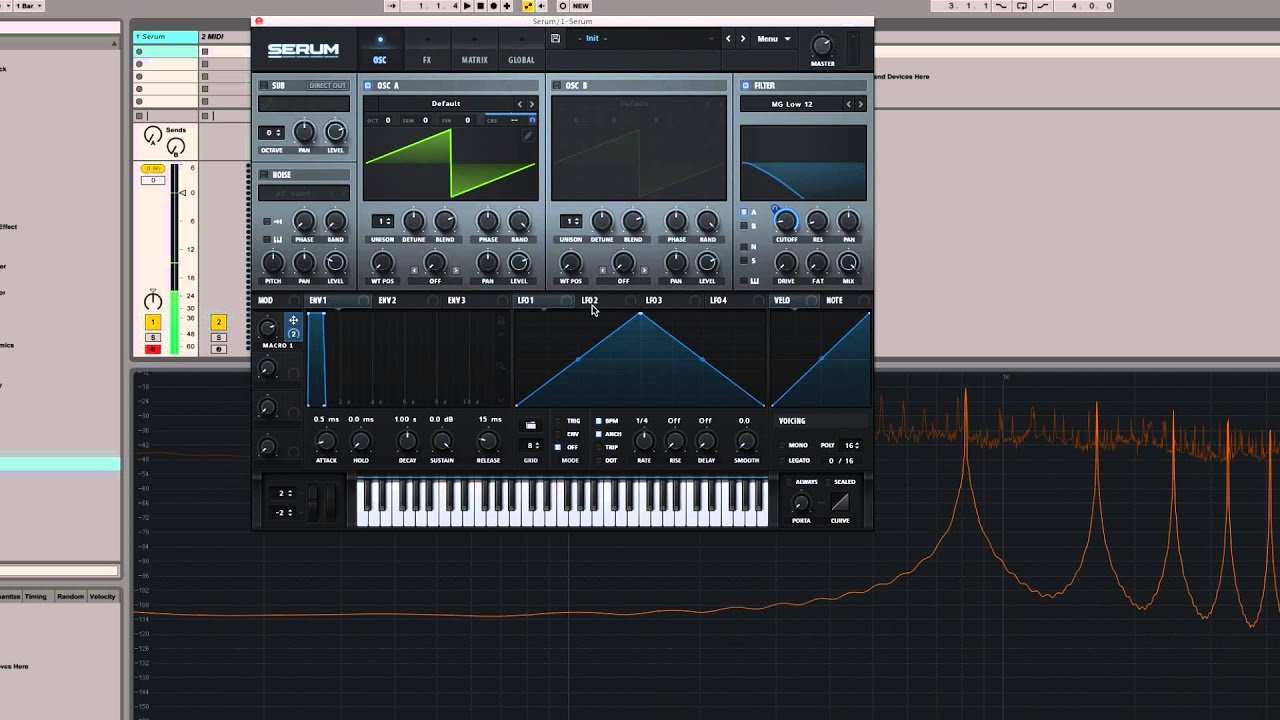Open the MATRIX tab
1280x720 pixels.
tap(474, 60)
